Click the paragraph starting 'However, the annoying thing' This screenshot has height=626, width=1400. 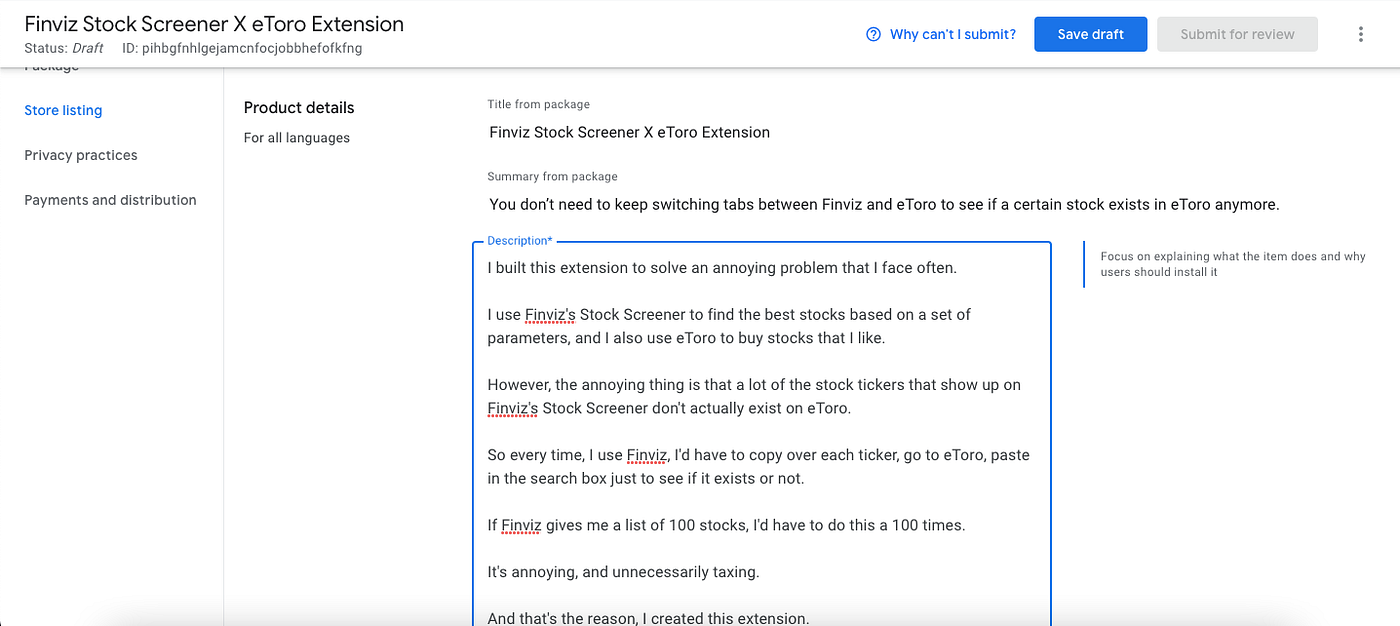pos(754,396)
